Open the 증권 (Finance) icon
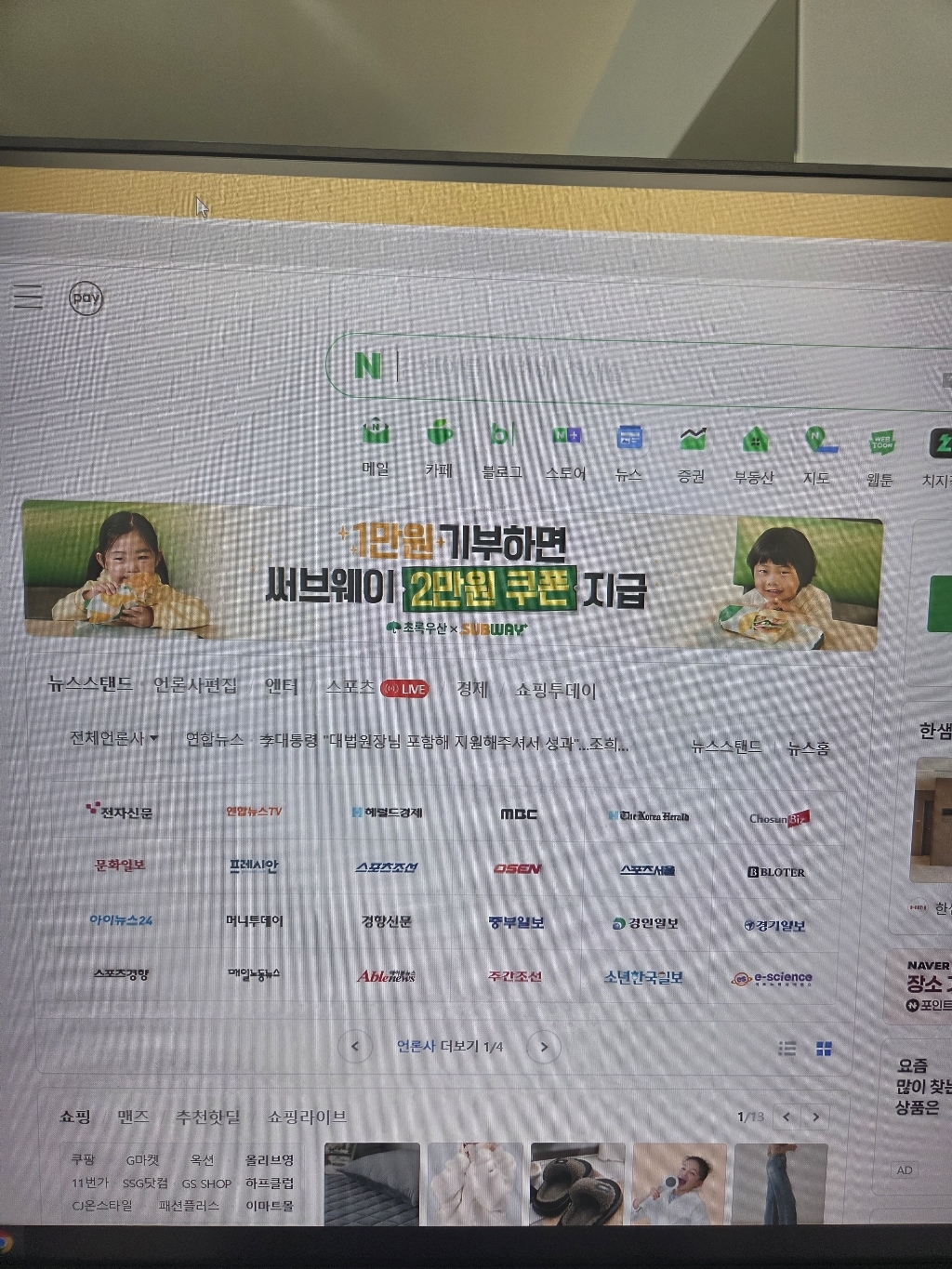952x1269 pixels. click(x=692, y=439)
